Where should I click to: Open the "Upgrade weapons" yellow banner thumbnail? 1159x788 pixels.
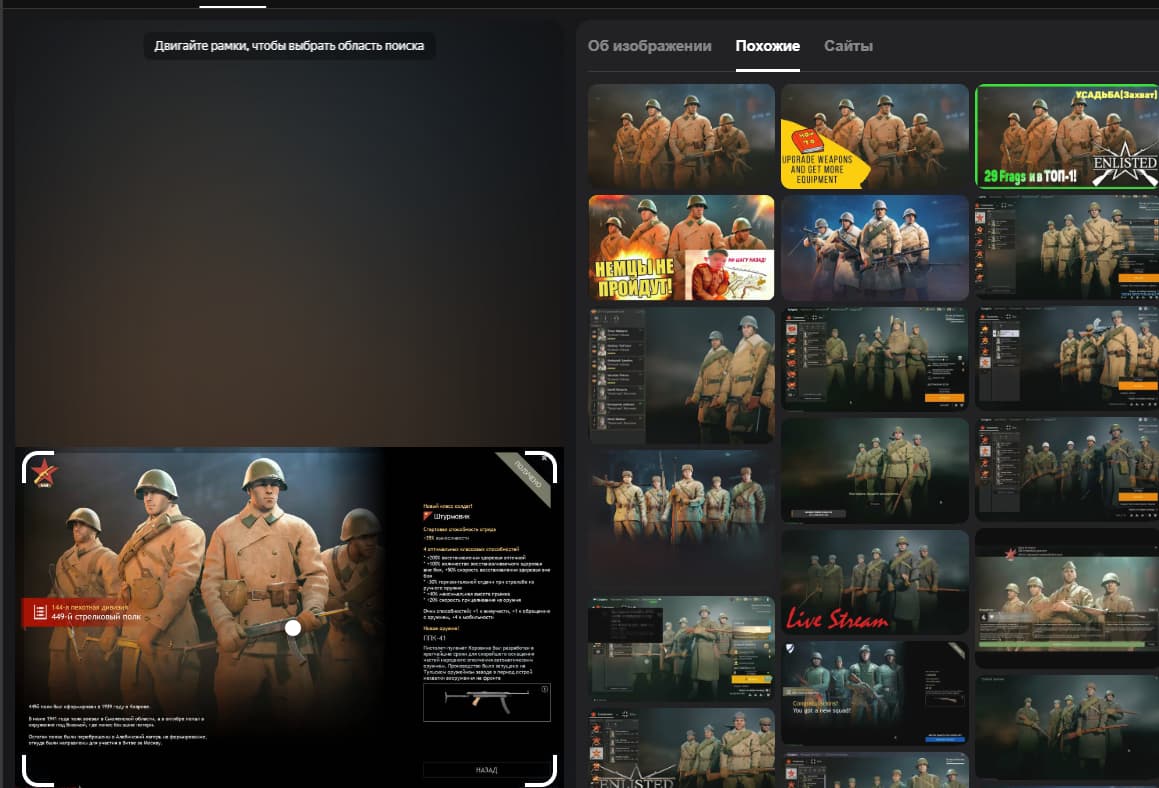(x=874, y=136)
